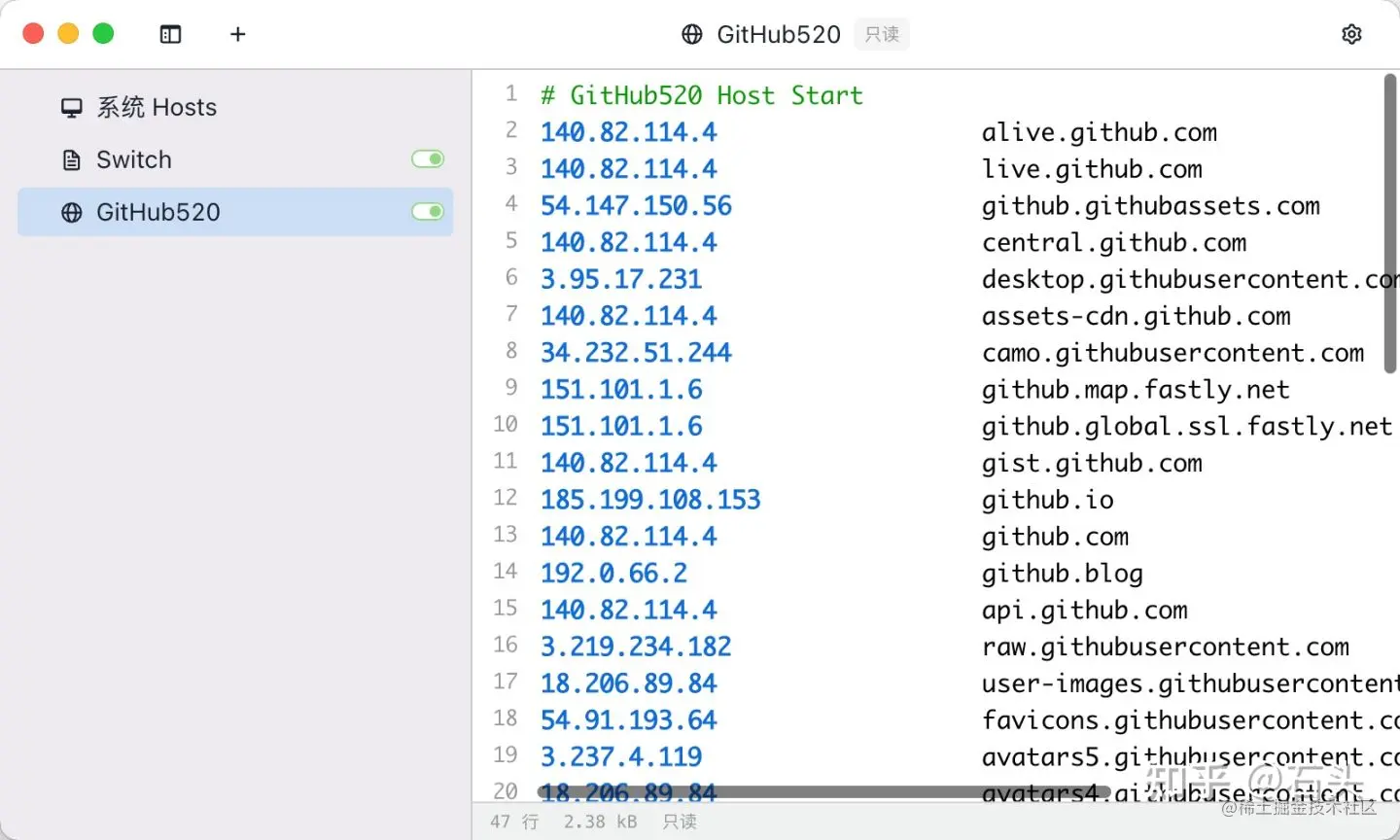Click IP 3.237.4.119
This screenshot has height=840, width=1400.
click(621, 757)
